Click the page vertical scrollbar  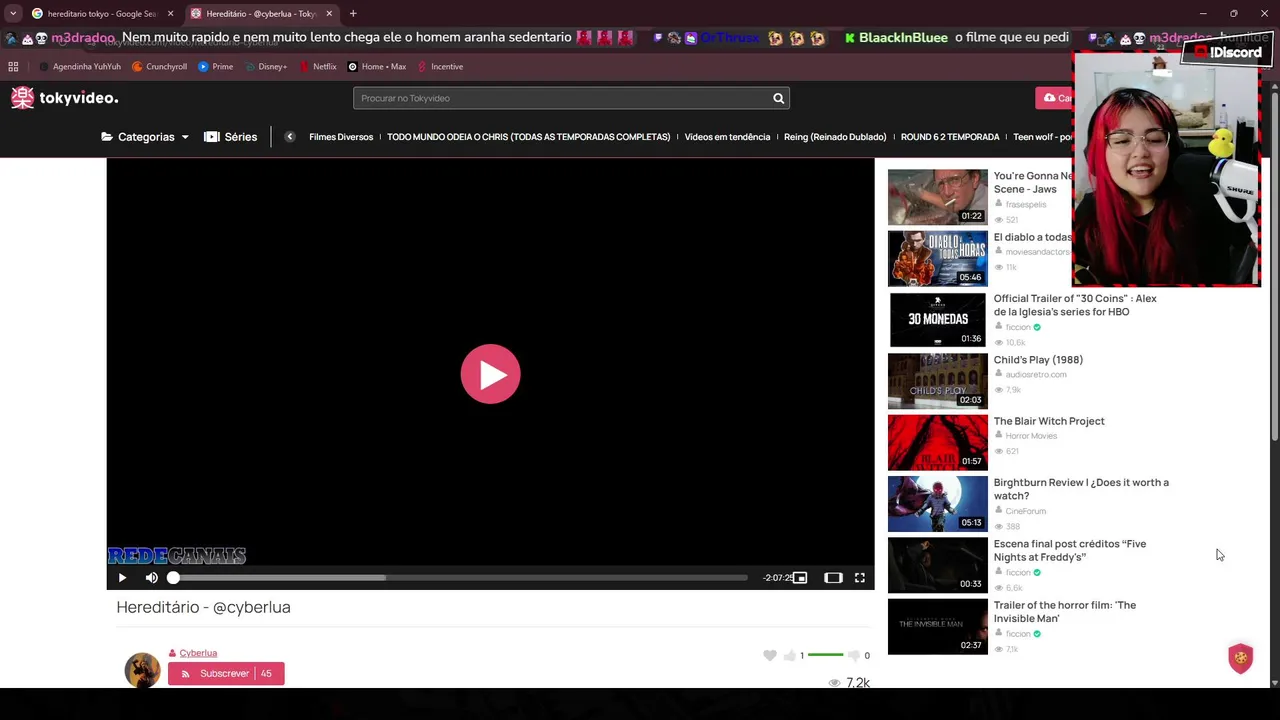coord(1274,265)
